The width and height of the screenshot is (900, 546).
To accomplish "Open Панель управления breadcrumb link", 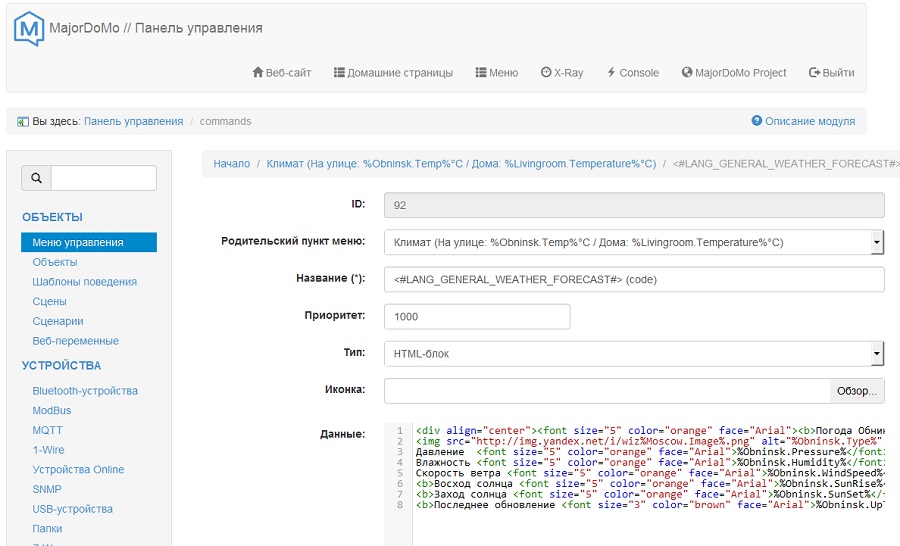I will click(133, 121).
